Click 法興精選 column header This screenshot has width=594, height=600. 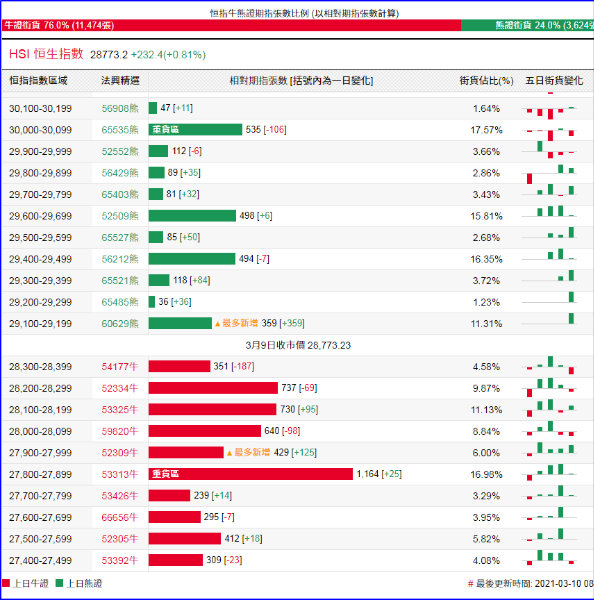[x=120, y=81]
